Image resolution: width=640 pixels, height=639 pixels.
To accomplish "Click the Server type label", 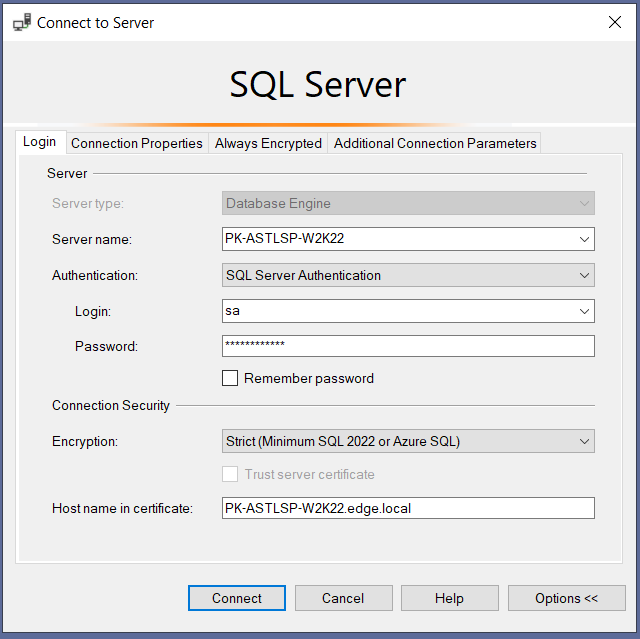I will point(88,203).
